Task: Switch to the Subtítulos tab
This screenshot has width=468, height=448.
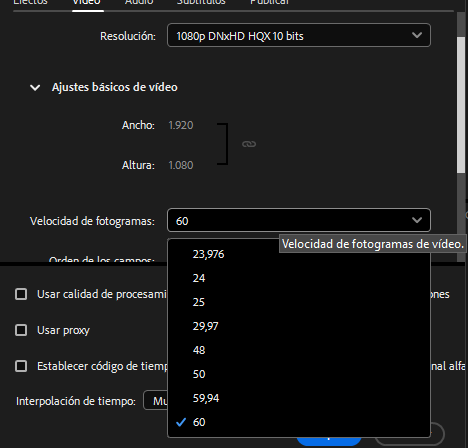Action: tap(201, 3)
